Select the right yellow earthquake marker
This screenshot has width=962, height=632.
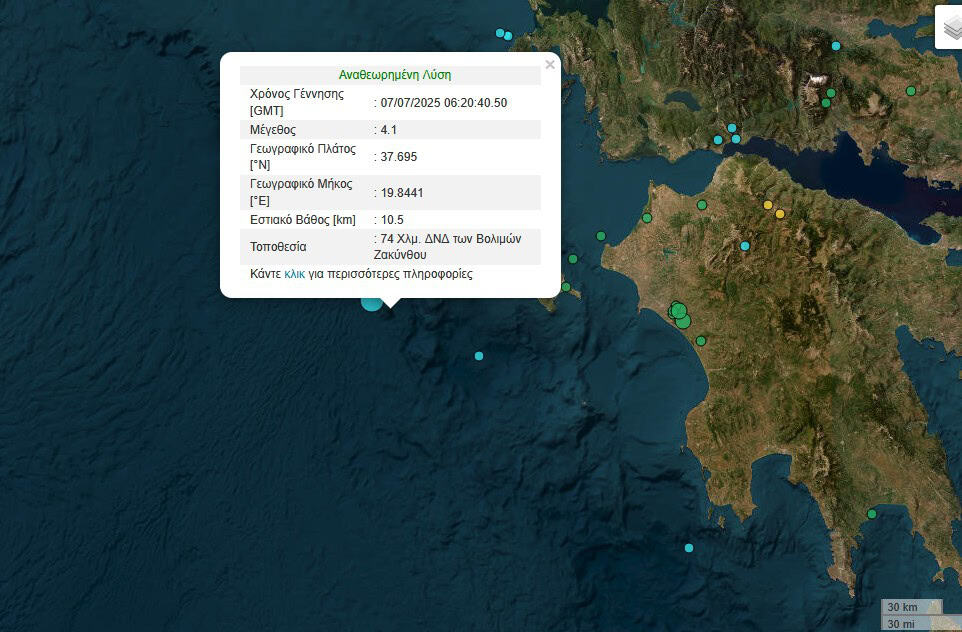pyautogui.click(x=780, y=214)
